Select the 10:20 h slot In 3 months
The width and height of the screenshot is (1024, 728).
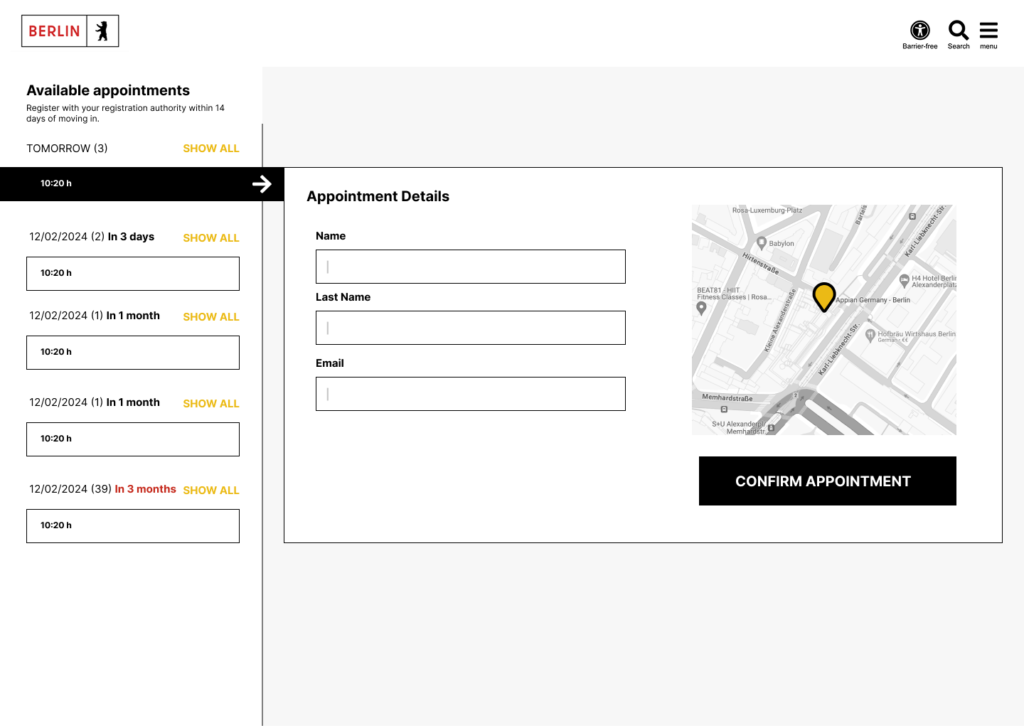[133, 526]
